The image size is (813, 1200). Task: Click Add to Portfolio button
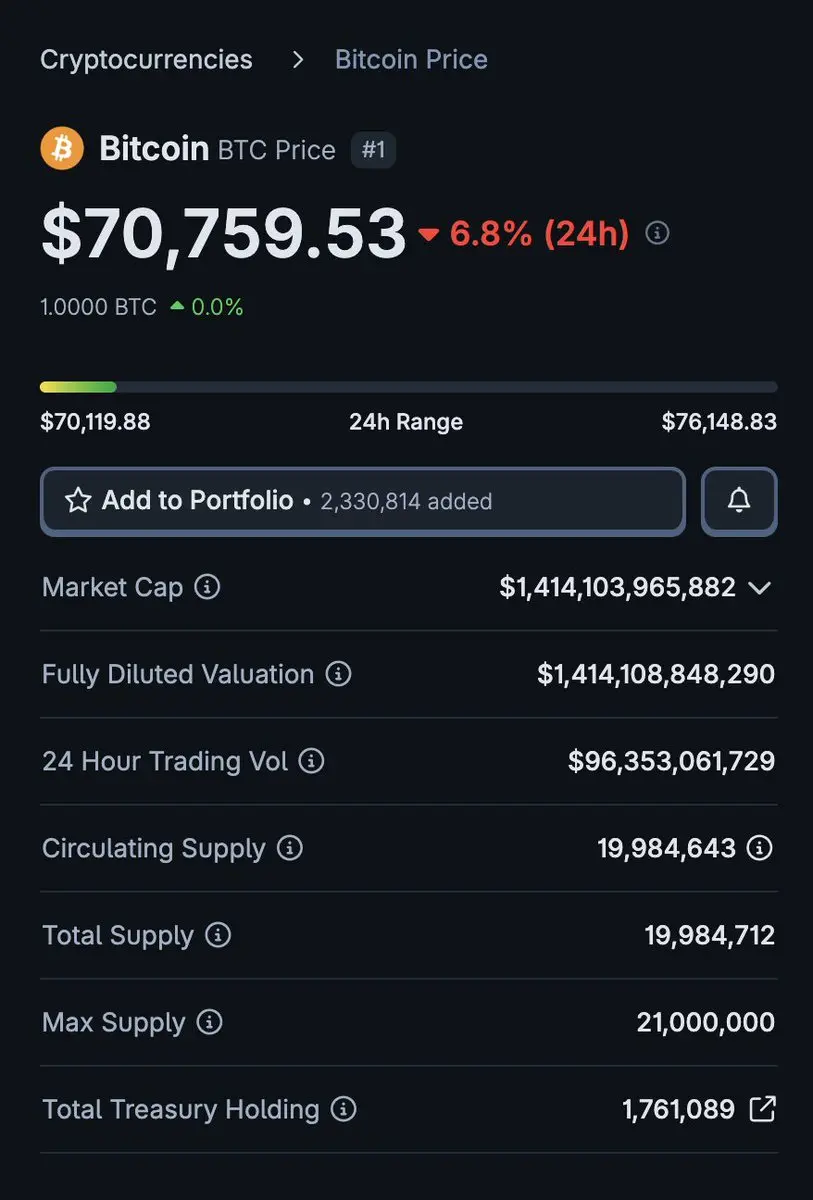point(362,500)
